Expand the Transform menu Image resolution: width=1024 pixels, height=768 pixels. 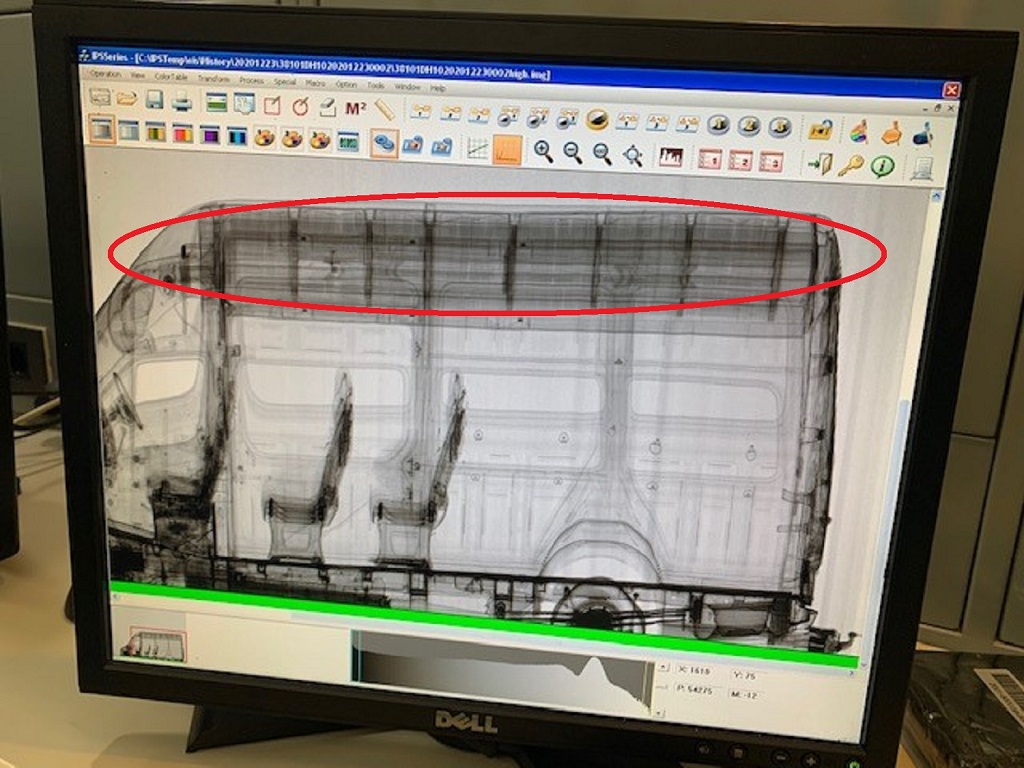tap(213, 78)
